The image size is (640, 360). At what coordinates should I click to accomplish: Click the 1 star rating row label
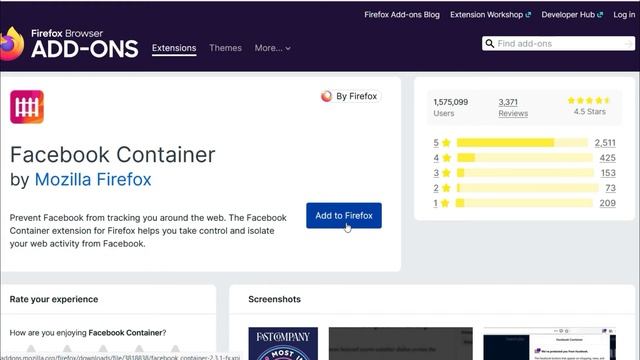point(441,203)
